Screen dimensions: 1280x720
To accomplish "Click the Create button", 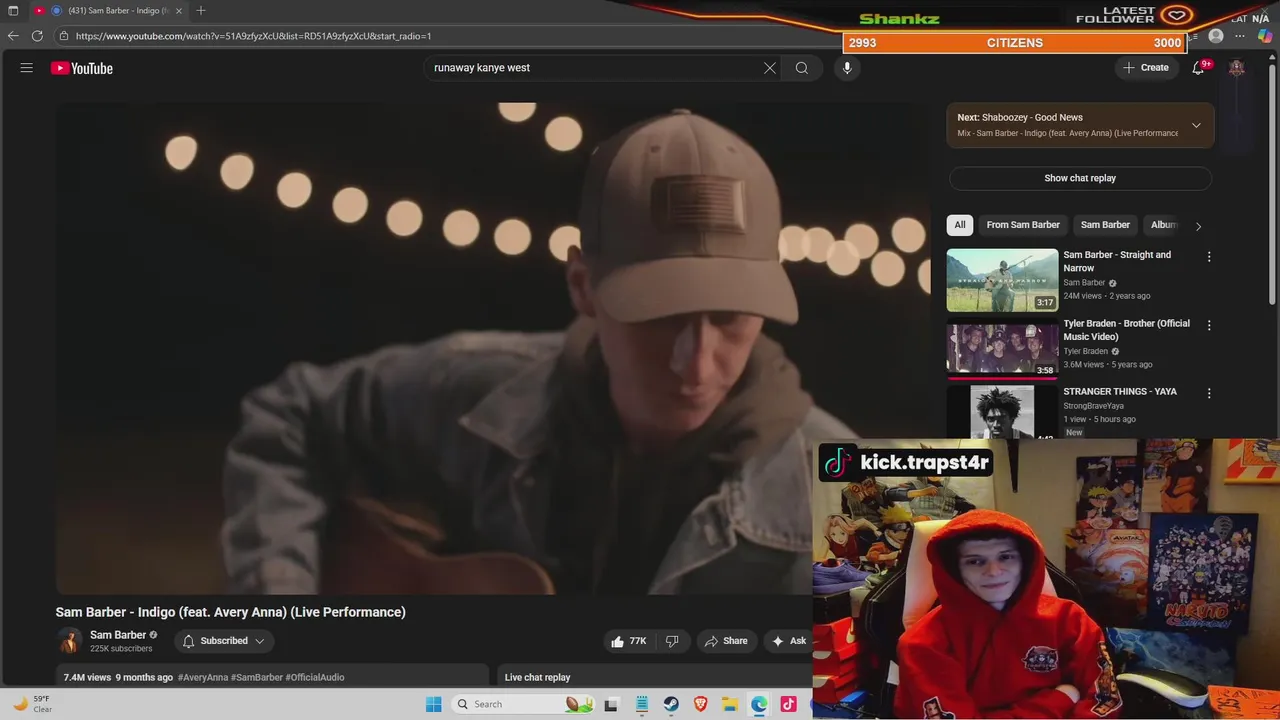I will (x=1146, y=68).
